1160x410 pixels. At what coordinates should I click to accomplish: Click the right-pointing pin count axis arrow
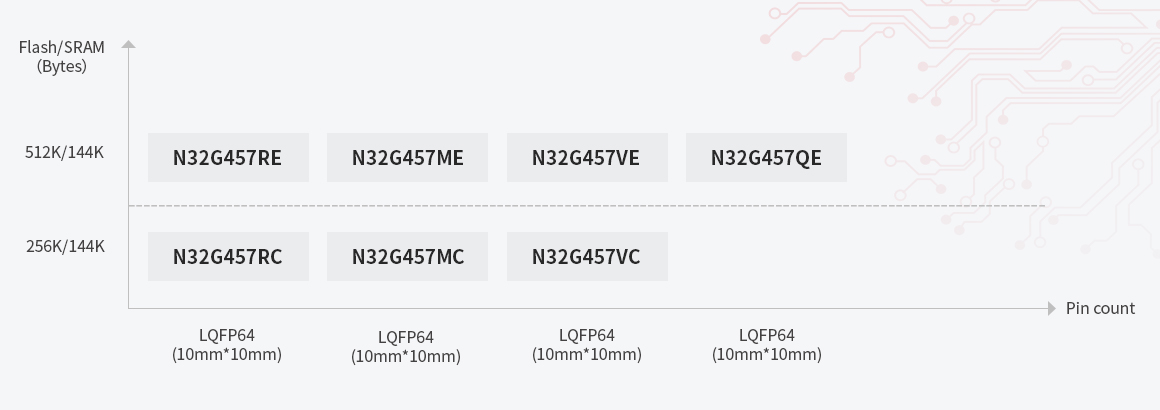tap(1051, 309)
